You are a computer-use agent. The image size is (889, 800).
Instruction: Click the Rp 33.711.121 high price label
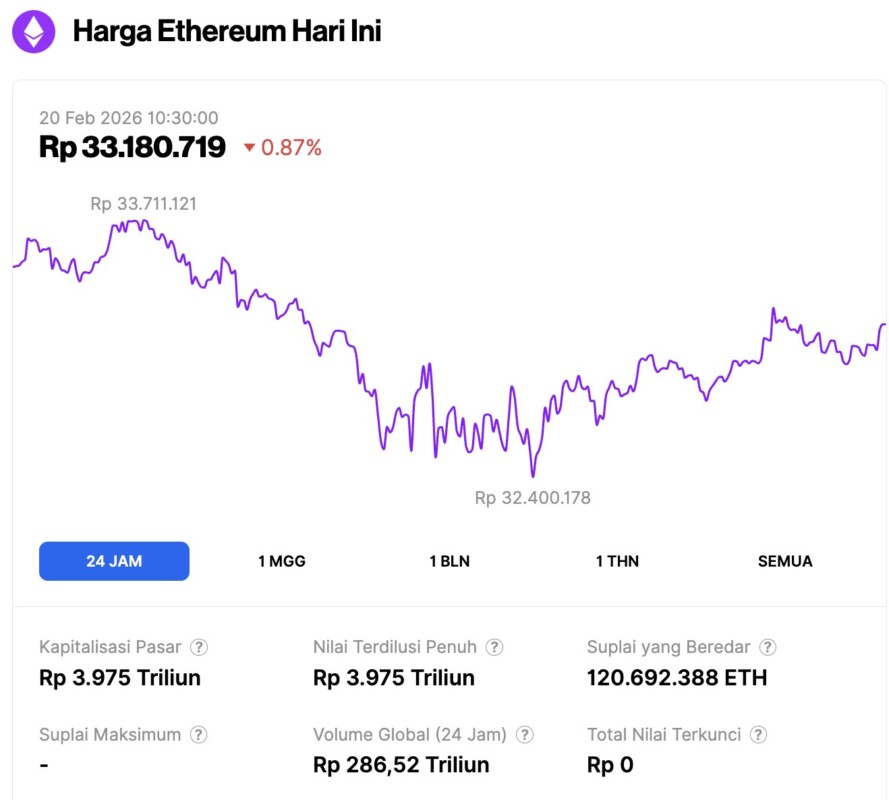pos(143,204)
